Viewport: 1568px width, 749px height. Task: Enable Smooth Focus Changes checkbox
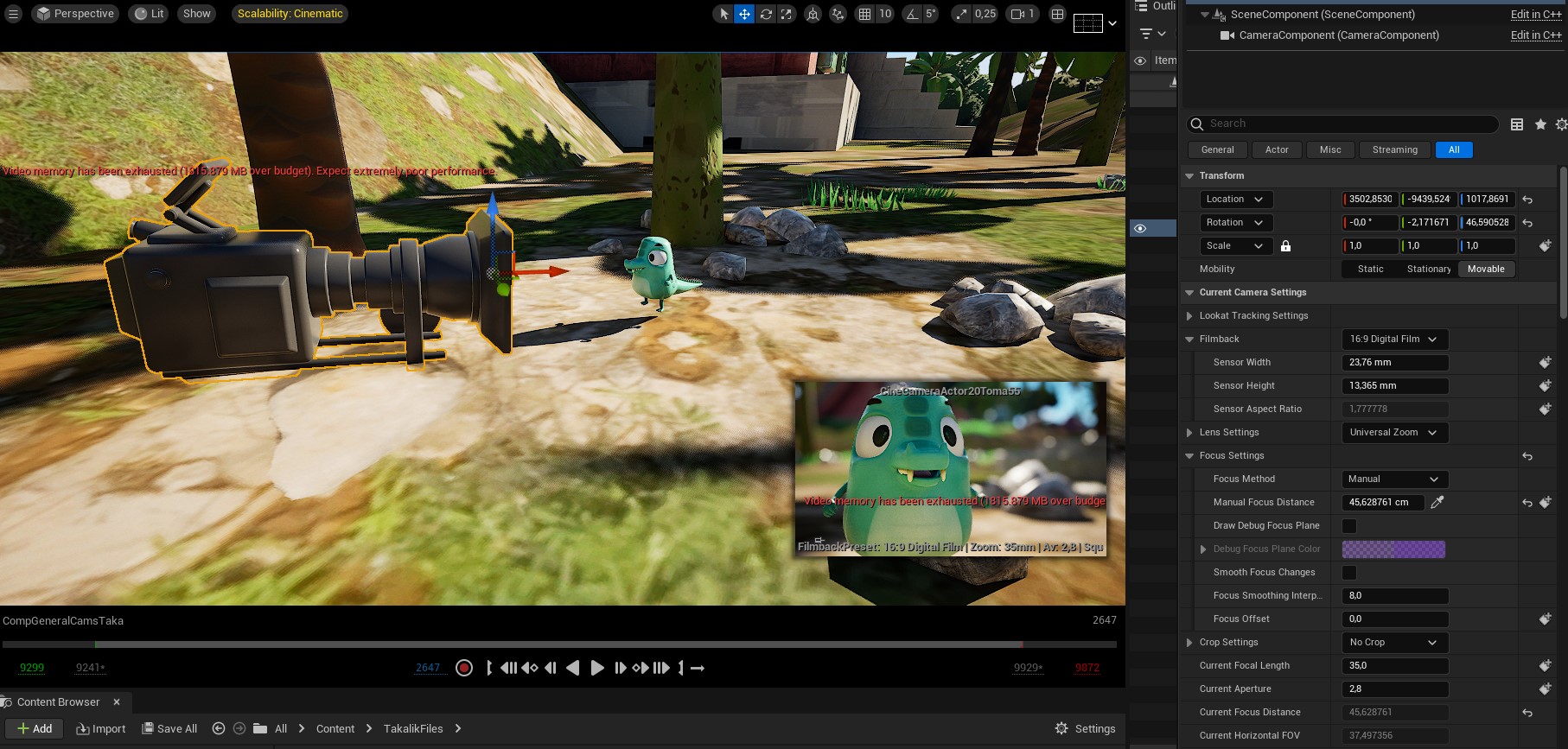tap(1349, 572)
